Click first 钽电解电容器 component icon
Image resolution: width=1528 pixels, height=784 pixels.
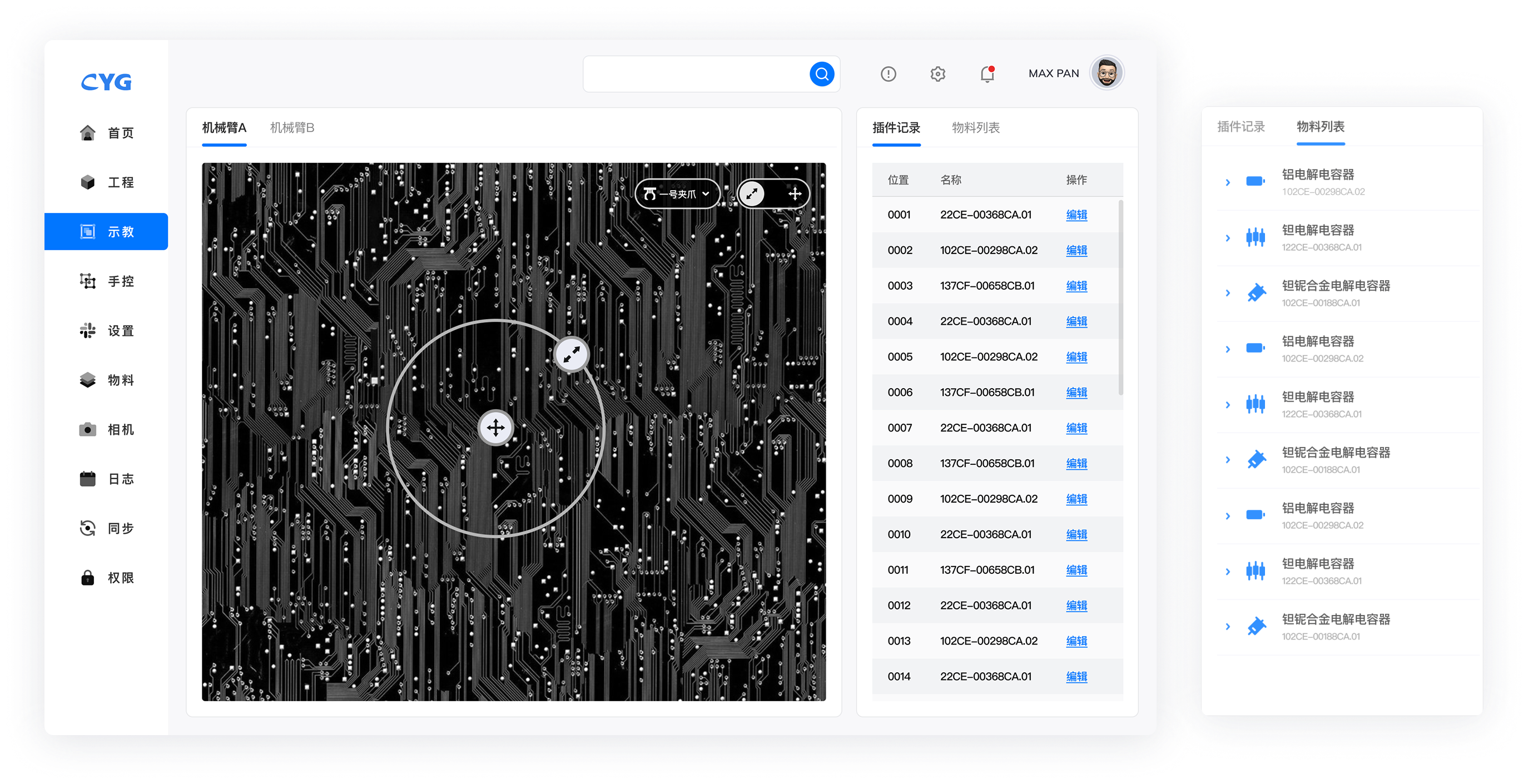[x=1255, y=237]
